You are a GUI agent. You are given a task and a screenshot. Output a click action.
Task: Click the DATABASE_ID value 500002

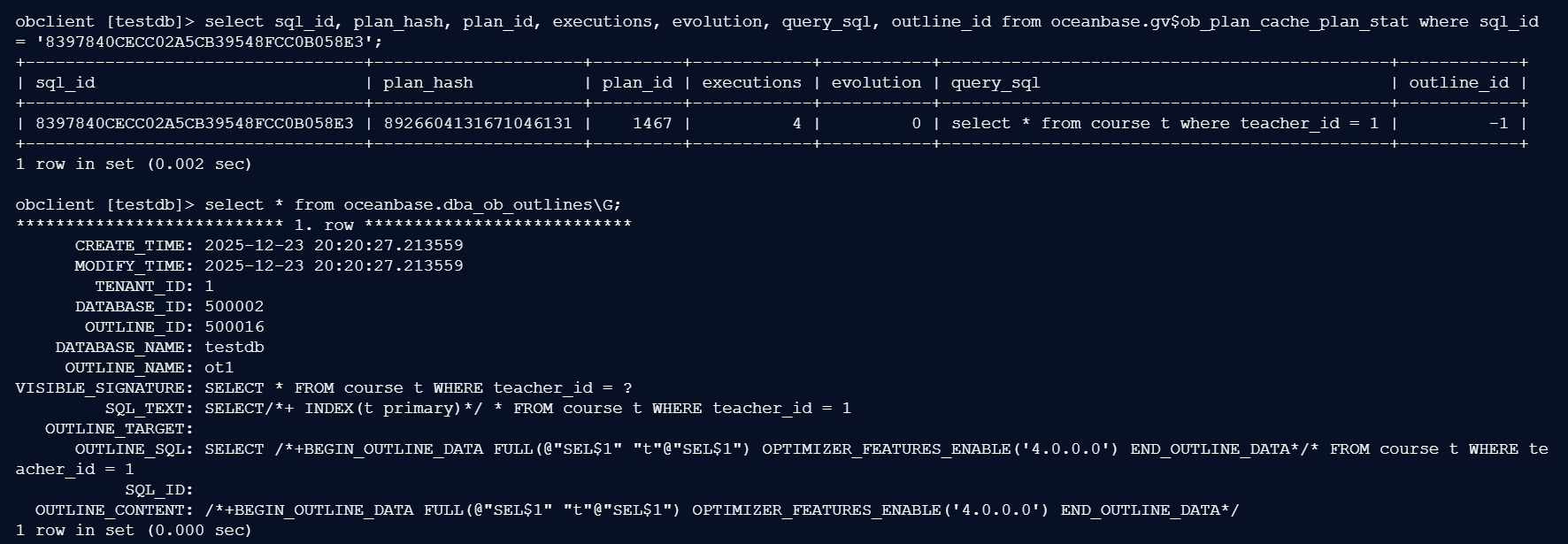[234, 307]
